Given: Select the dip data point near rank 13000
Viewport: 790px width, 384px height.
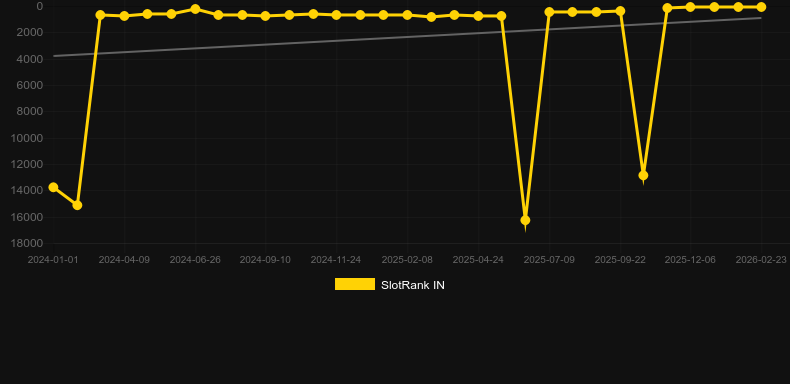Looking at the screenshot, I should (x=643, y=175).
